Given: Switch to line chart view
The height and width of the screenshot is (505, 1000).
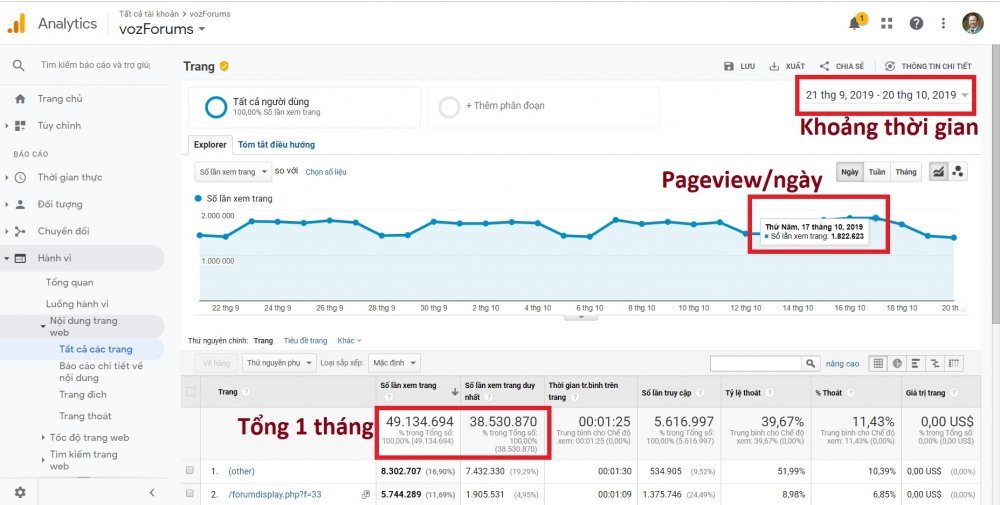Looking at the screenshot, I should tap(938, 172).
